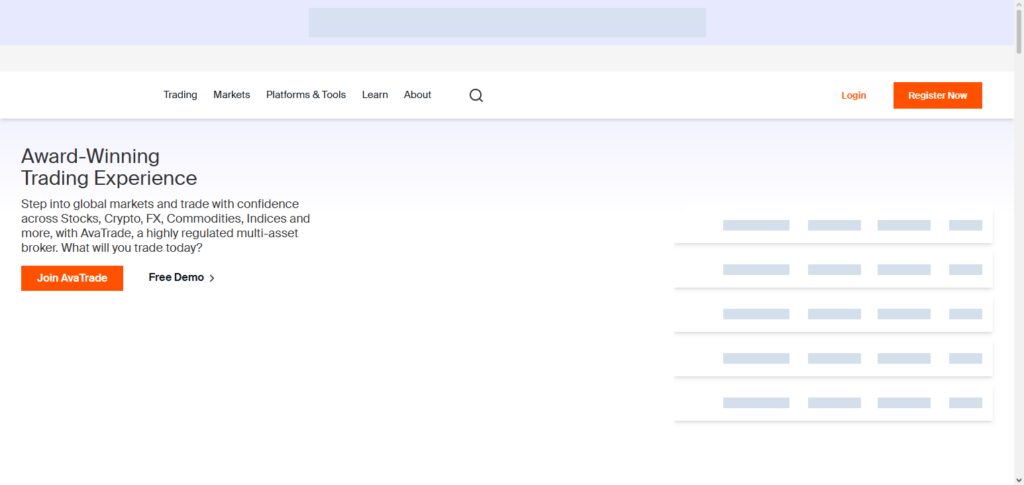Click the page vertical scrollbar thumb
Image resolution: width=1024 pixels, height=485 pixels.
coord(1019,31)
